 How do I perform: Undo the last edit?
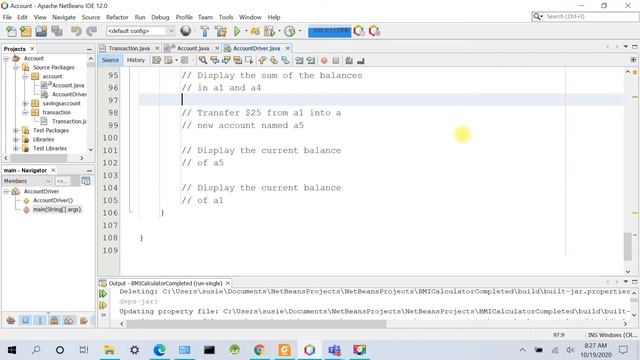(76, 31)
